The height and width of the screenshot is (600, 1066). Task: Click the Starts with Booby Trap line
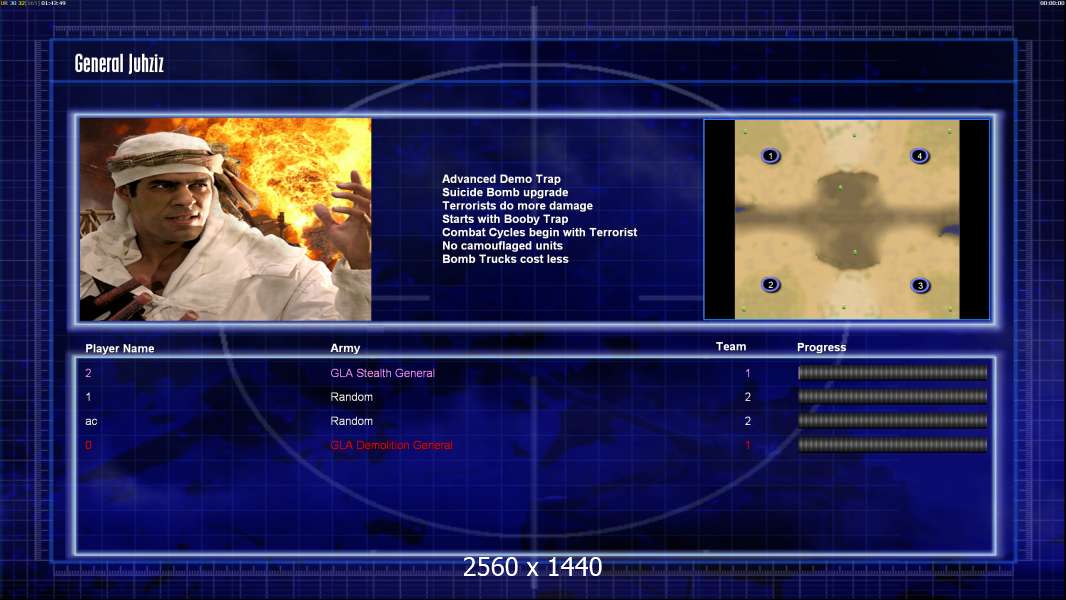tap(505, 219)
